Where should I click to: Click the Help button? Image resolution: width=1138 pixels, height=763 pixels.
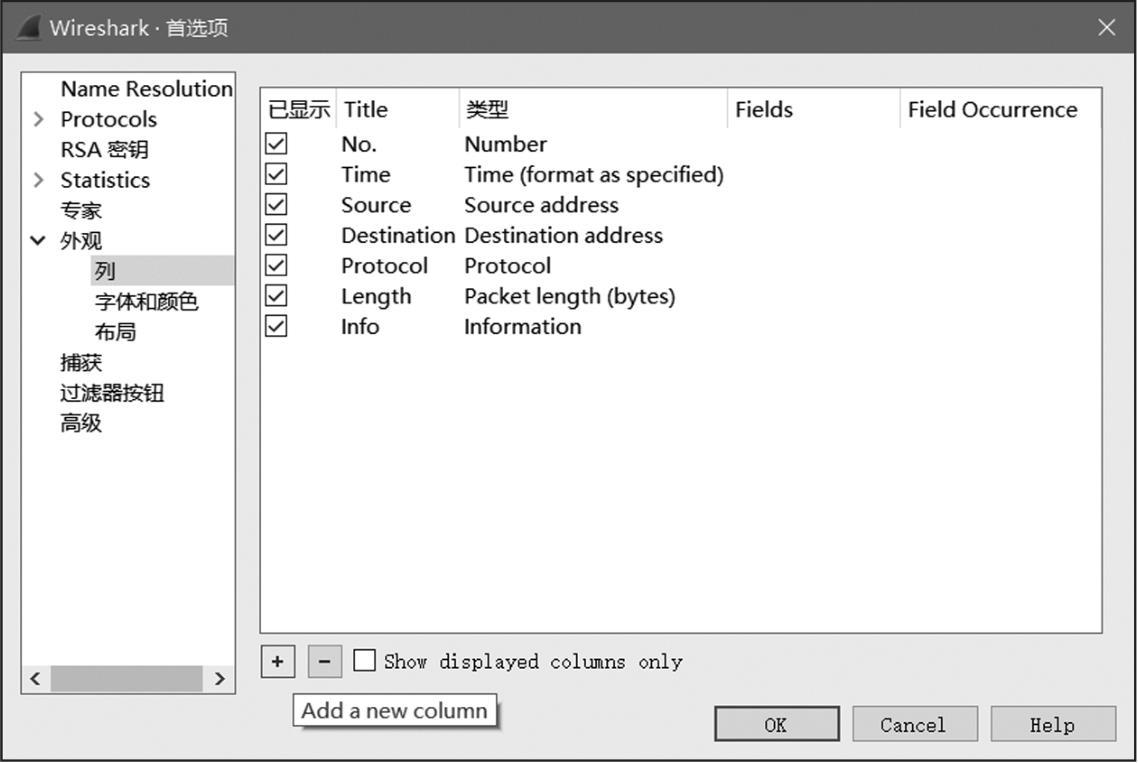(1053, 724)
